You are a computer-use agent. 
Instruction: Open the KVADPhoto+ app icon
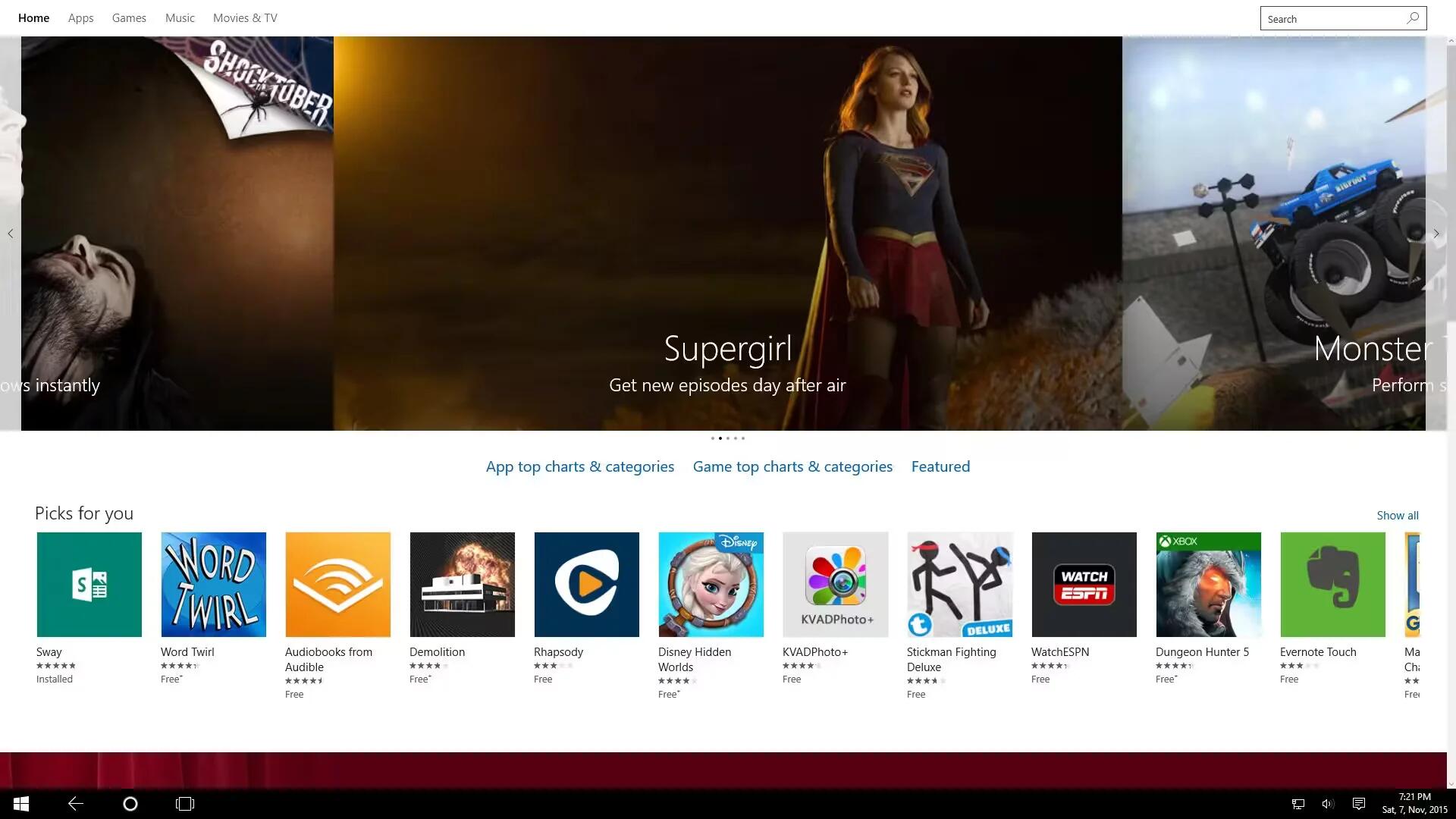[x=835, y=585]
